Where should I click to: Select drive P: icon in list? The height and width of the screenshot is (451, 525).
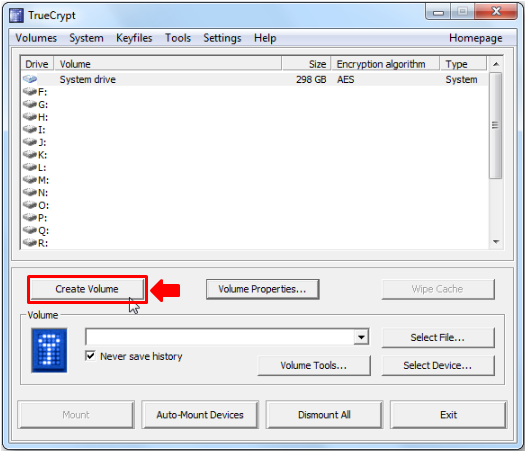pyautogui.click(x=30, y=218)
